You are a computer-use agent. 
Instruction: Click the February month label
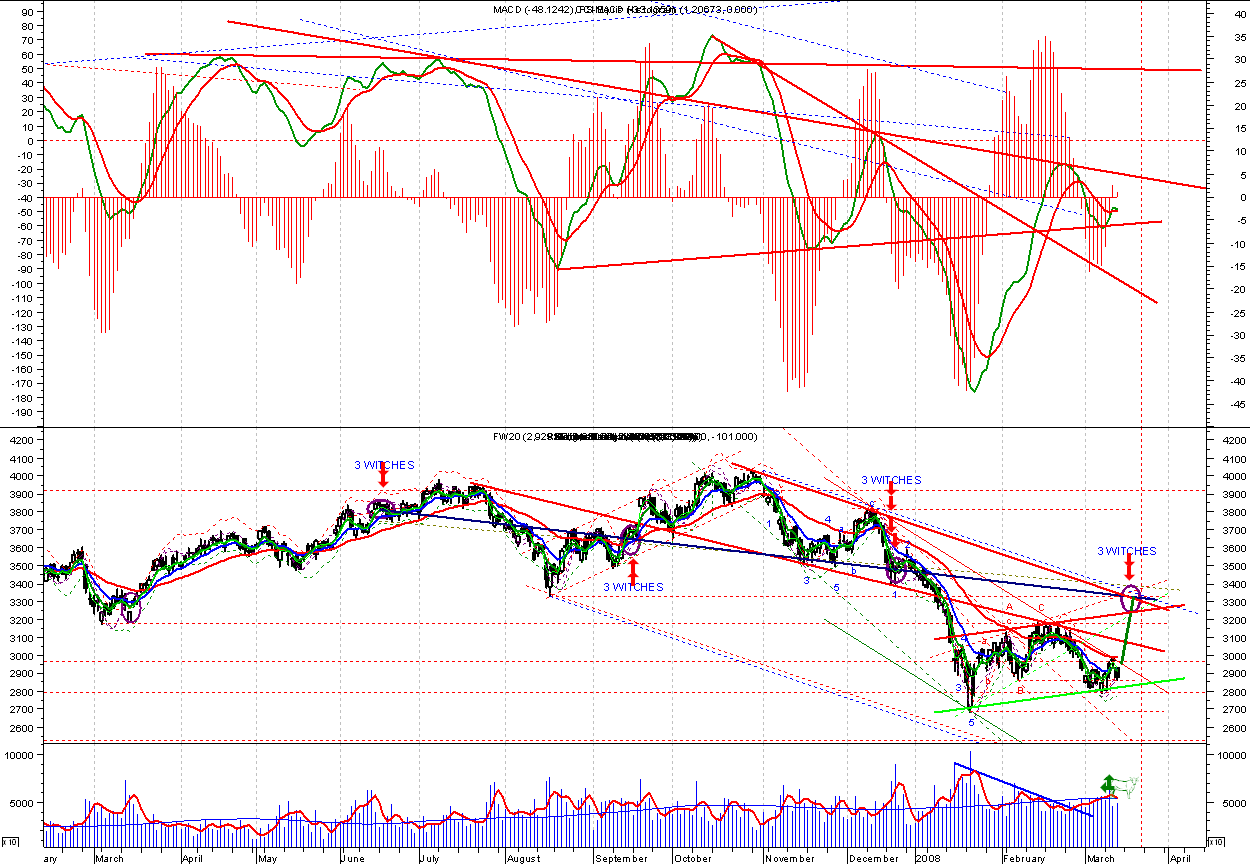(1023, 858)
